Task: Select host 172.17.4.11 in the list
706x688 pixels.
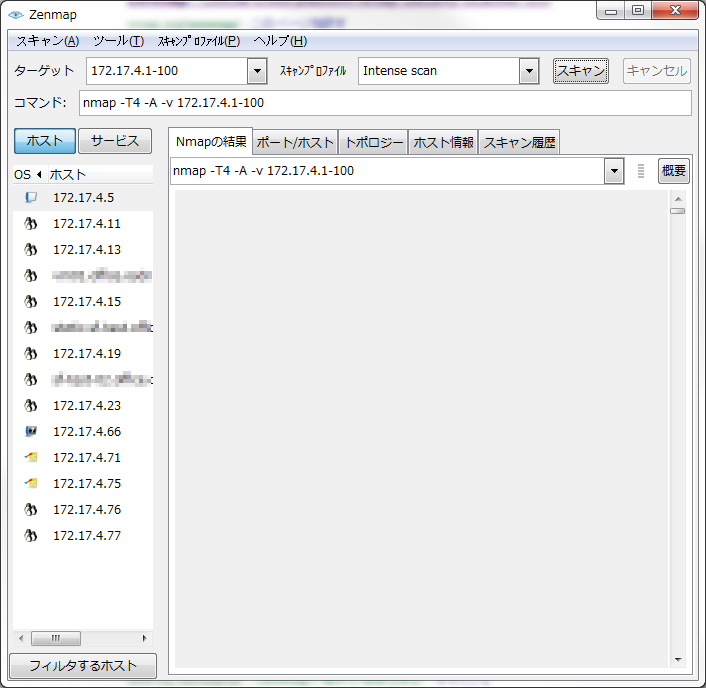Action: coord(83,224)
